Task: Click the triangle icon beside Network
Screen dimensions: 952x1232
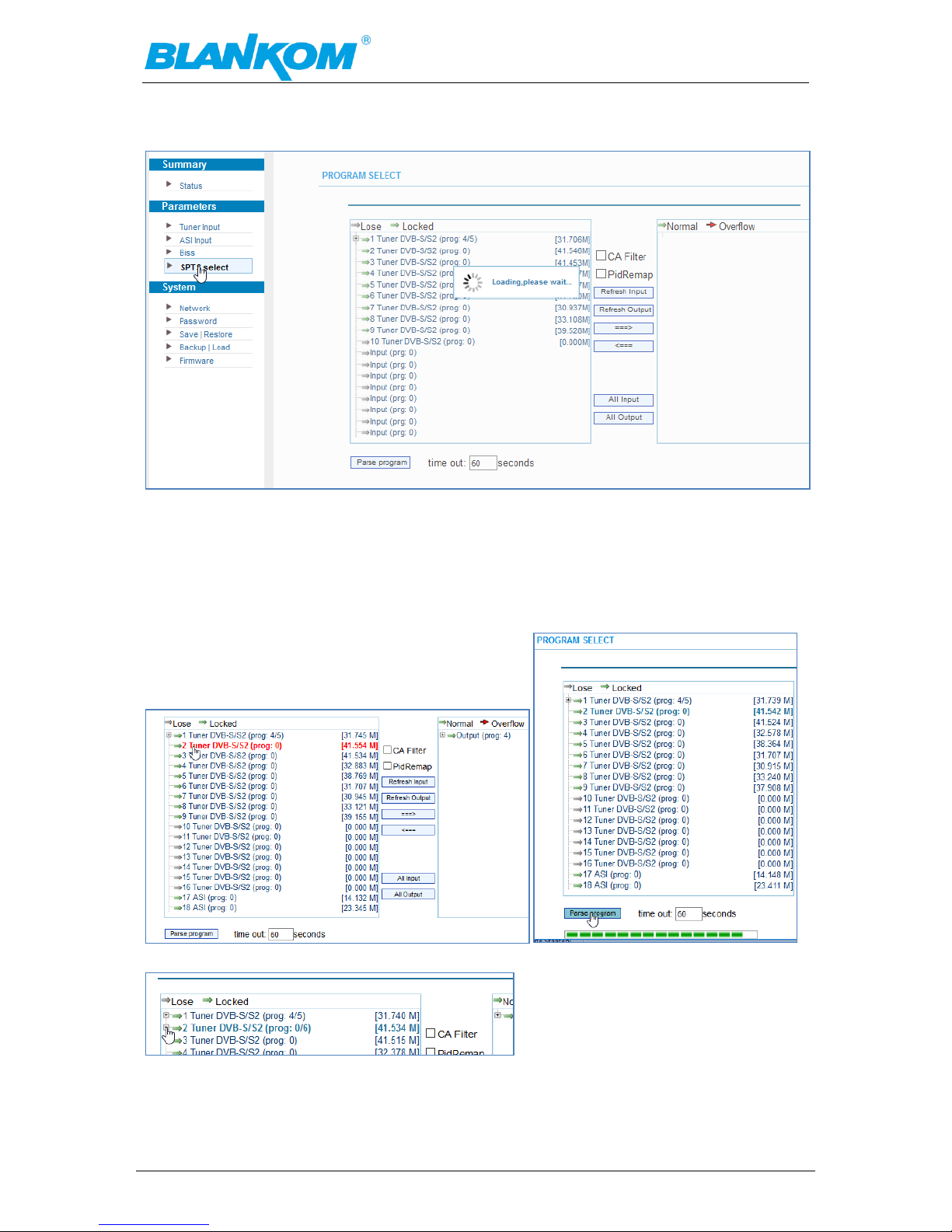Action: 169,307
